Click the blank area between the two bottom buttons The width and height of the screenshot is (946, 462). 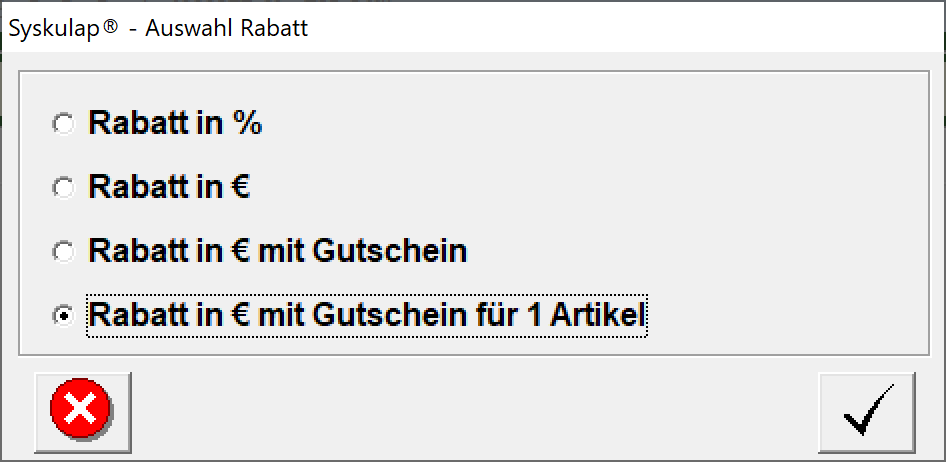(474, 413)
